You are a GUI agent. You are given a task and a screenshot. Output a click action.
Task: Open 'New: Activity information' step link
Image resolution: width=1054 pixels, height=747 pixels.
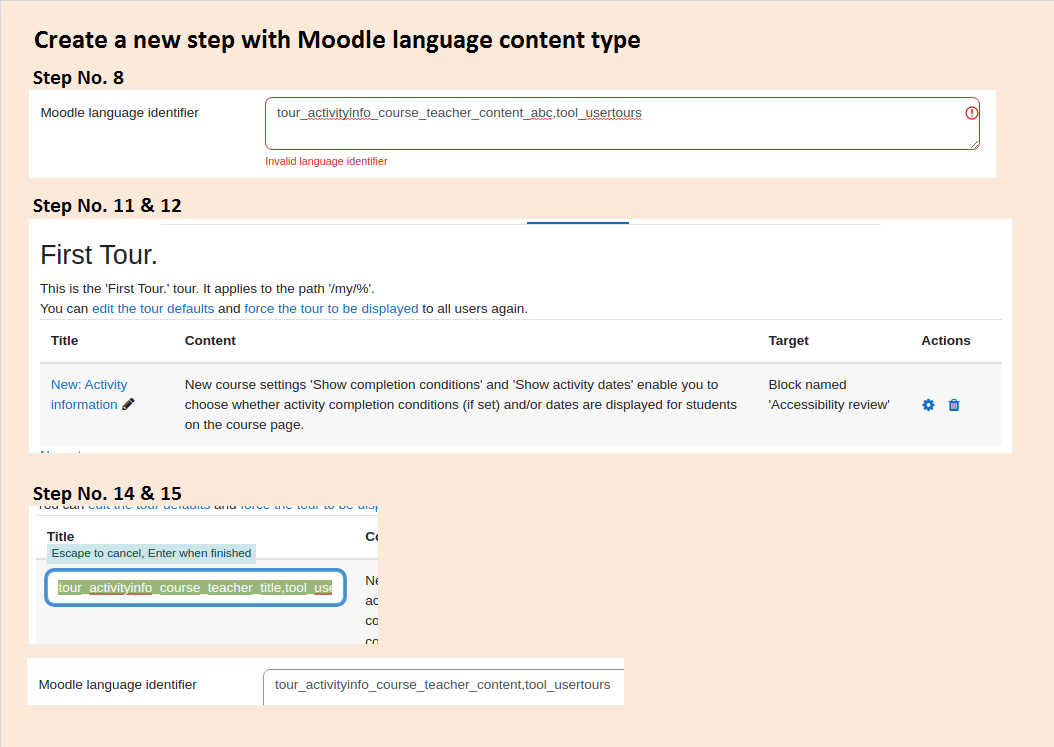[89, 395]
